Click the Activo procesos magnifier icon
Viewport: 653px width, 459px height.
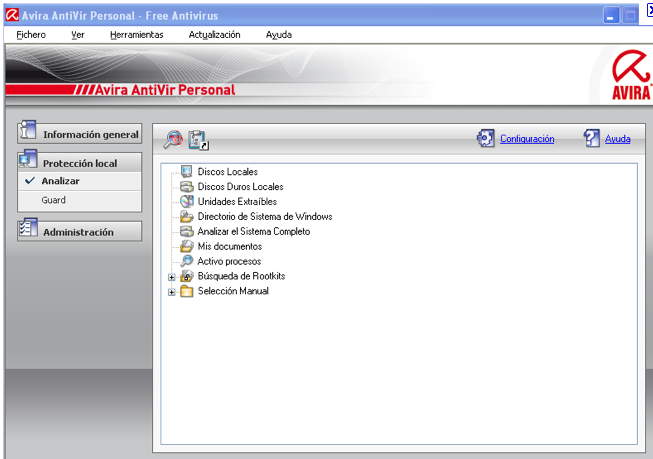pos(187,261)
